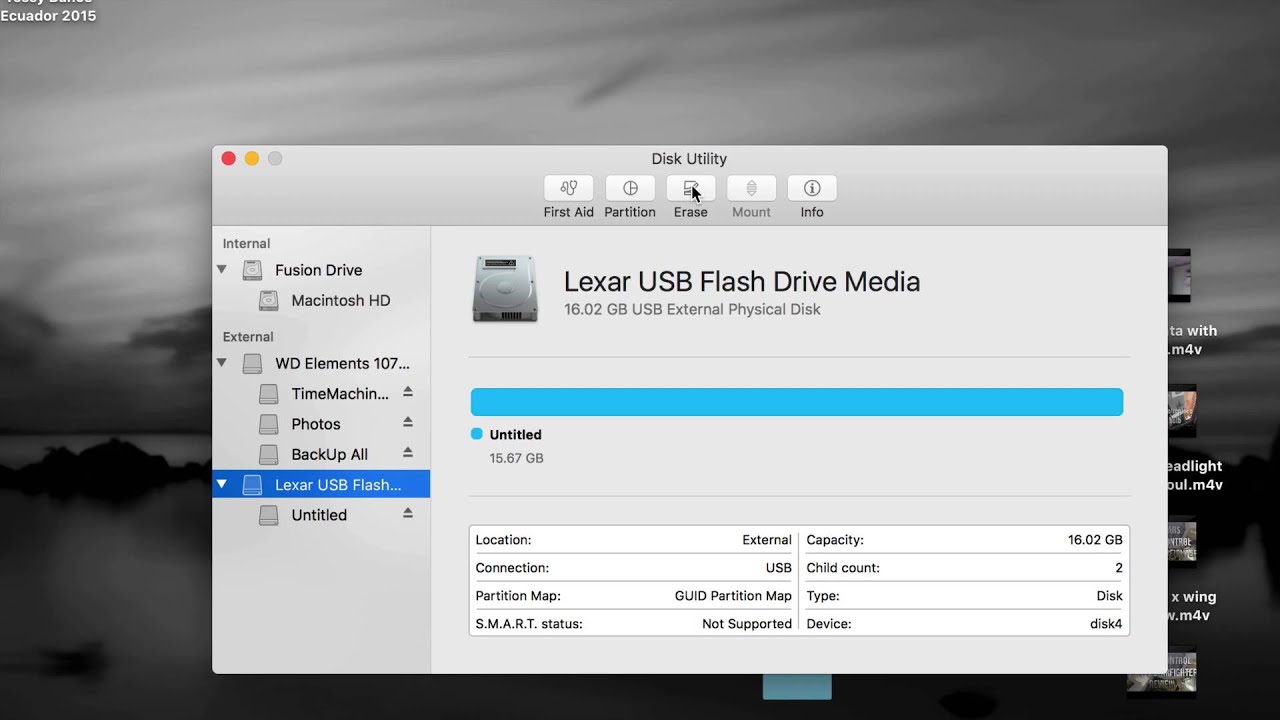
Task: Click the GUID Partition Map value
Action: [733, 596]
